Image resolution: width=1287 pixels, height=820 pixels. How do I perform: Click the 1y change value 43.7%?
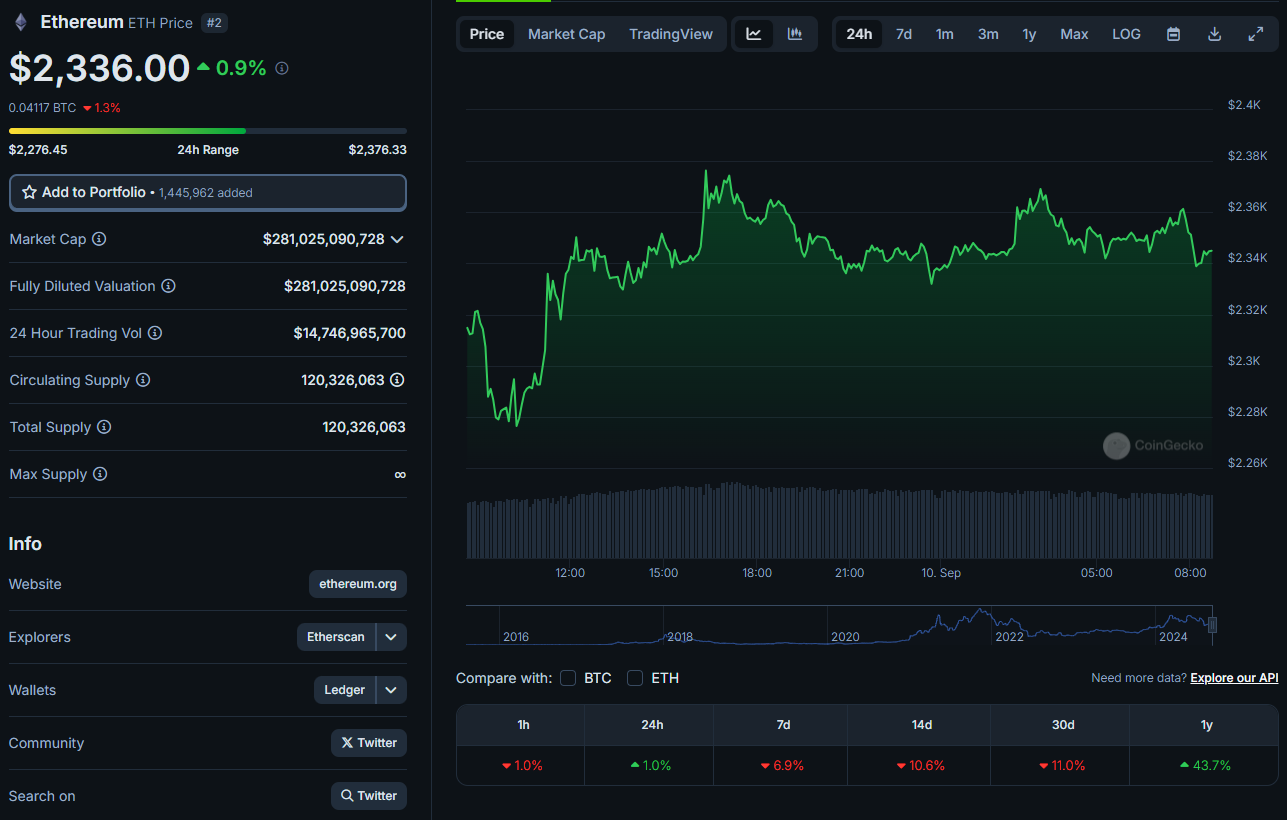pos(1205,766)
